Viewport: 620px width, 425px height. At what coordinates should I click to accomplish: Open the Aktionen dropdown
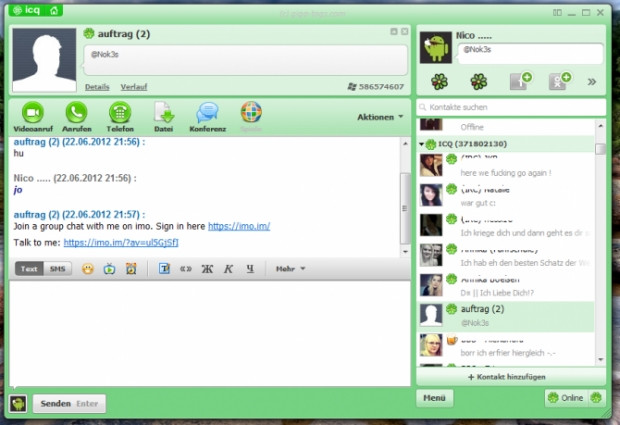click(x=380, y=117)
